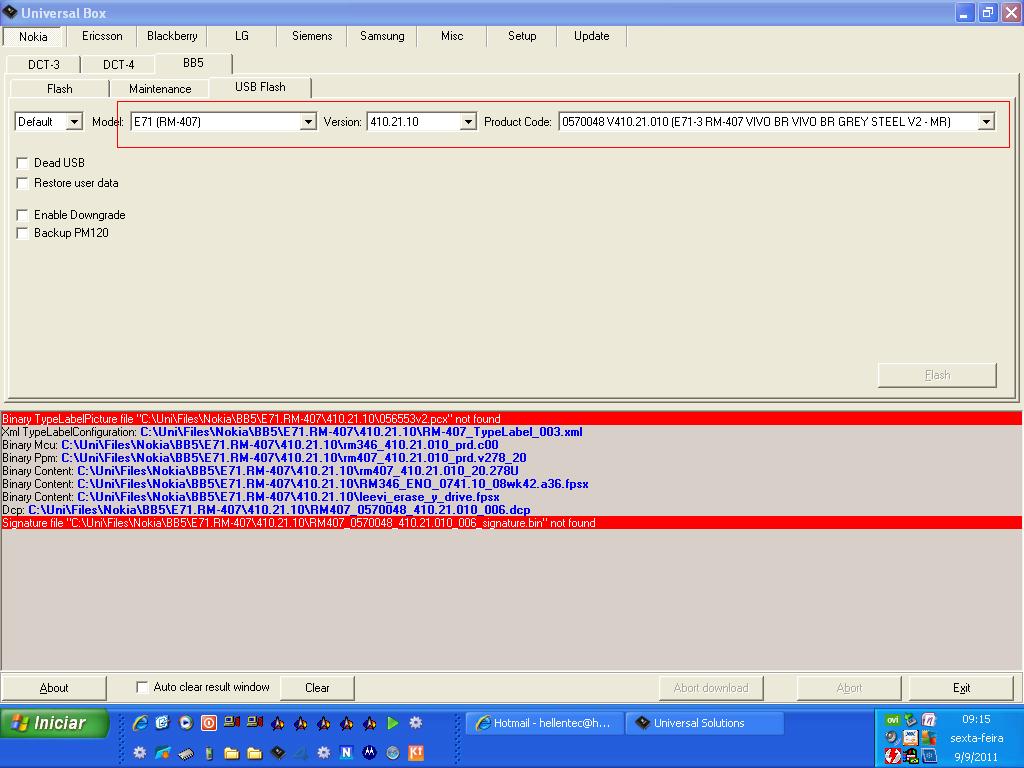Enable Auto clear result window
1024x768 pixels.
[142, 687]
